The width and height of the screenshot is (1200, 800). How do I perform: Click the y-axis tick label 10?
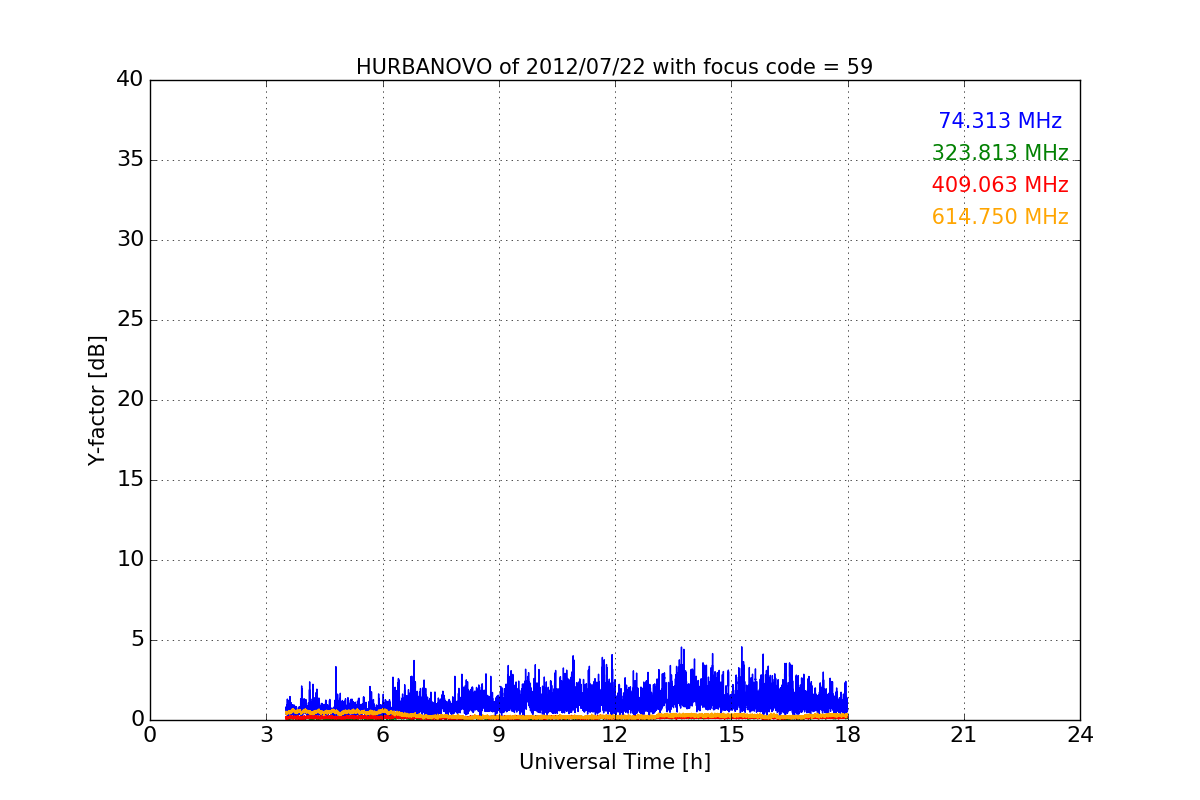(130, 560)
